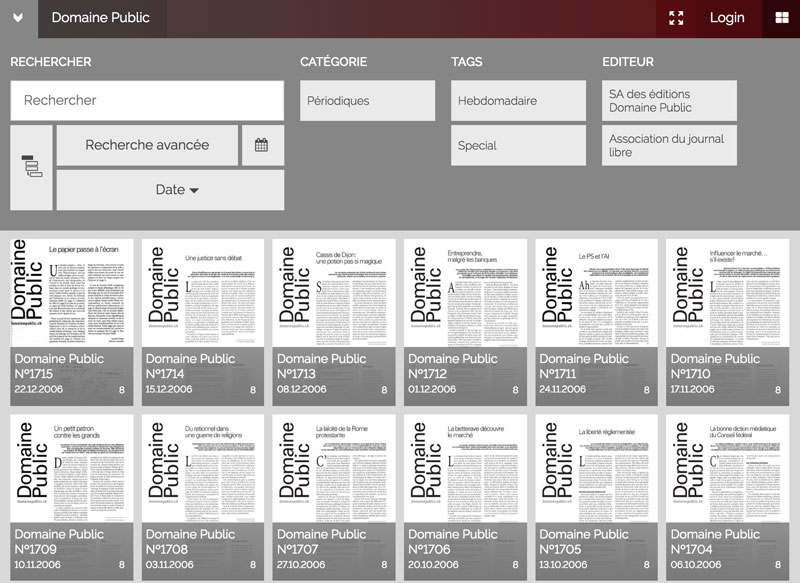This screenshot has width=800, height=583.
Task: Open issue N°1709 cover thumbnail
Action: [x=72, y=469]
